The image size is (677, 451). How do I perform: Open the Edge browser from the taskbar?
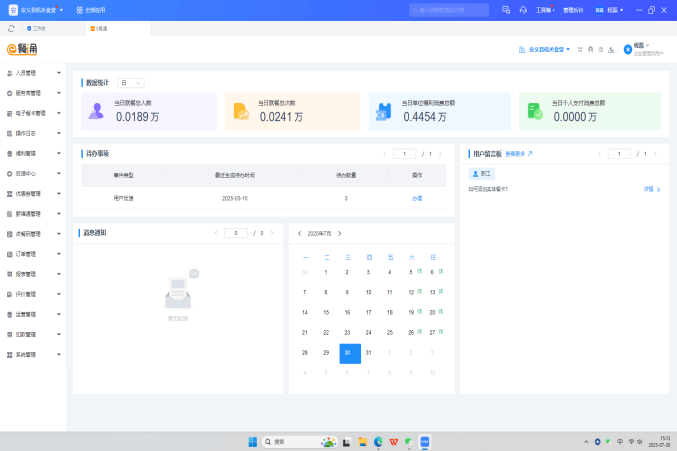[x=378, y=441]
